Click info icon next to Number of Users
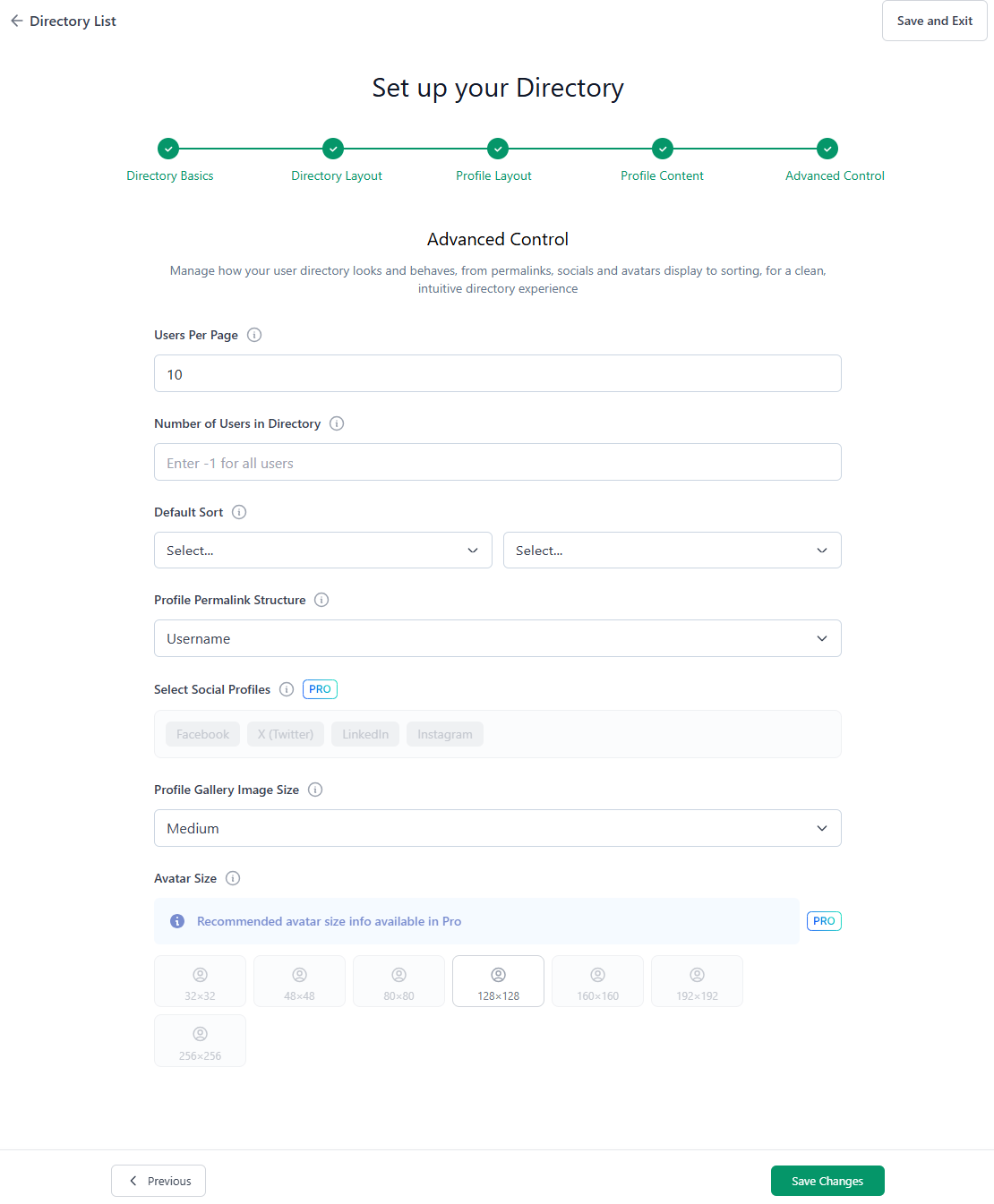 [x=337, y=423]
